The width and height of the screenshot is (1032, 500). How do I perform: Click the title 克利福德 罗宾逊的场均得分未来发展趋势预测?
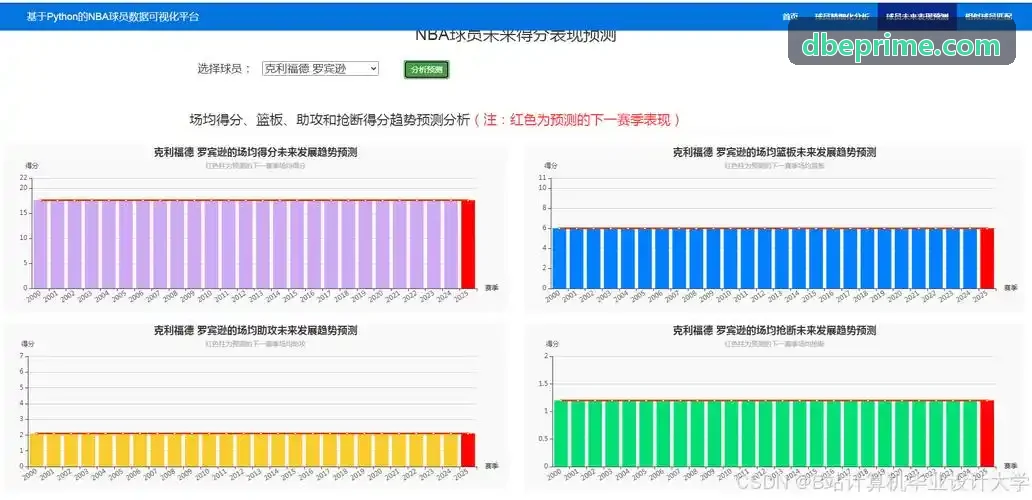click(255, 153)
